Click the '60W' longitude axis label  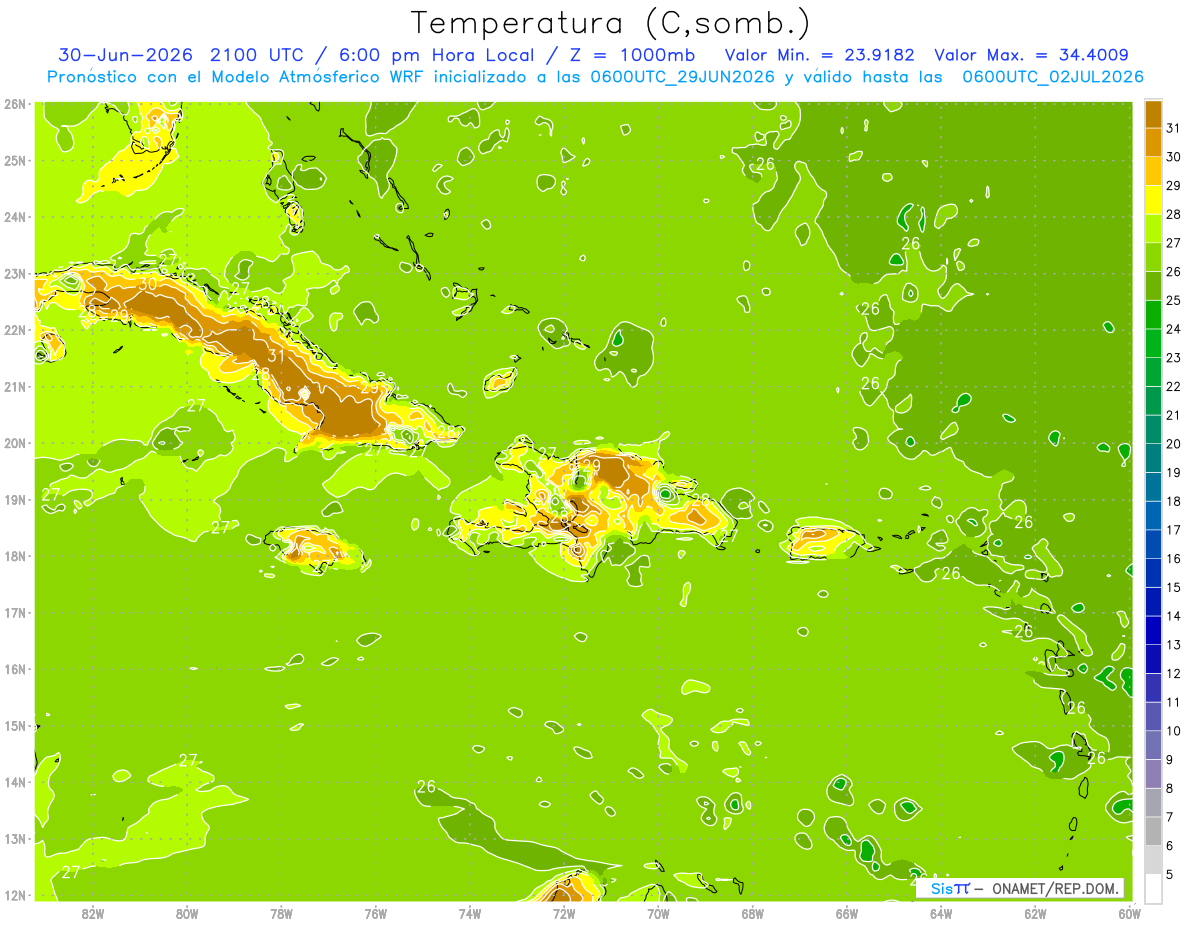tap(1128, 913)
